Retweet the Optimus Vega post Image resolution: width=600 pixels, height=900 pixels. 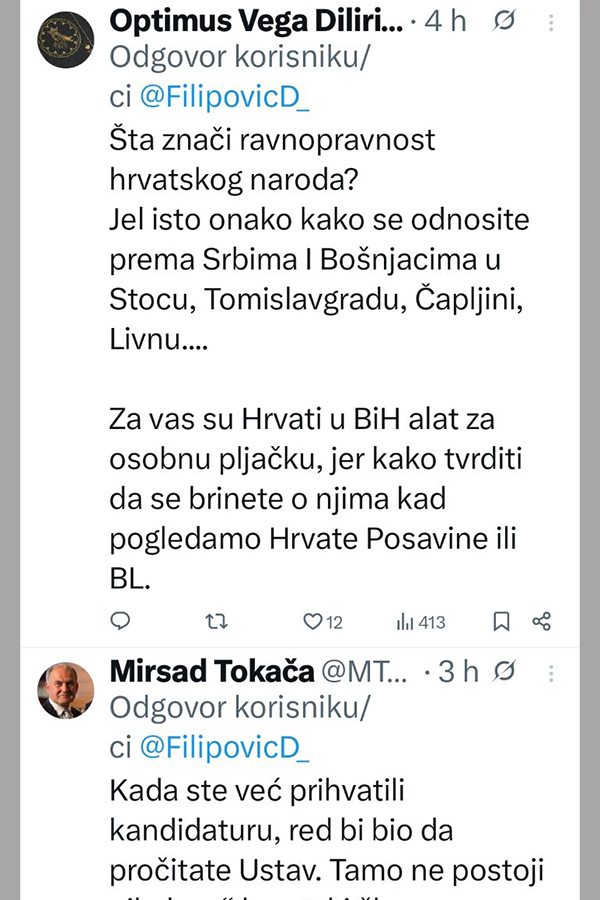(x=215, y=621)
